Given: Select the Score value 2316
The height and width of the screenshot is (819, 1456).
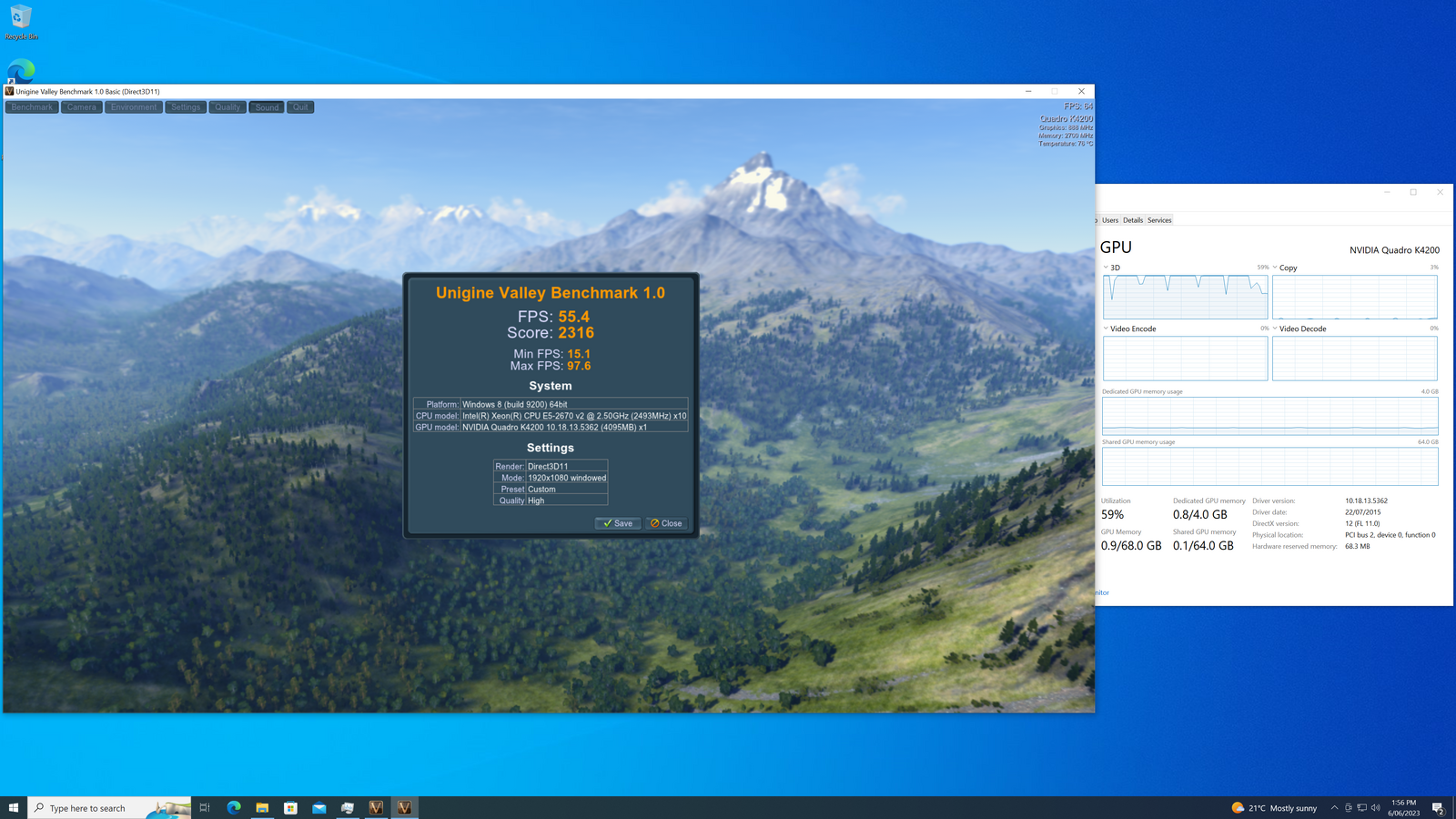Looking at the screenshot, I should [576, 333].
